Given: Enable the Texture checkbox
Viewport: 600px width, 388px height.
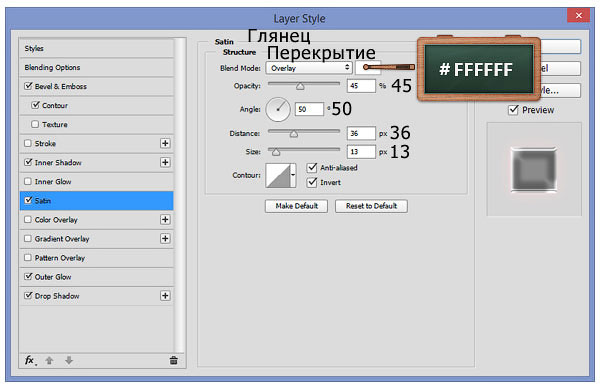Looking at the screenshot, I should click(35, 124).
